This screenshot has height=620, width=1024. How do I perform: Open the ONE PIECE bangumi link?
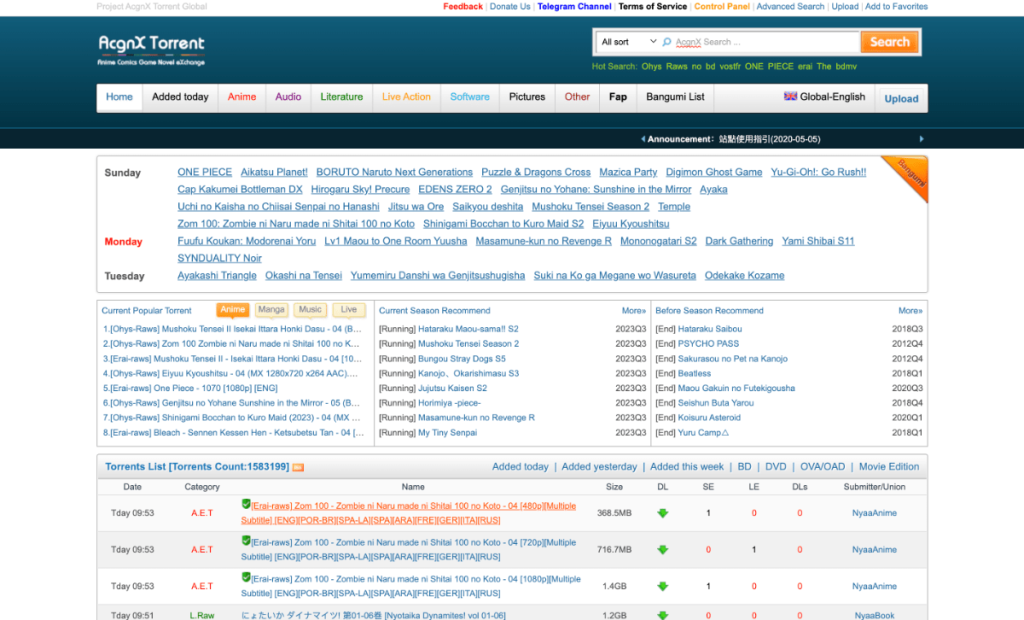point(204,172)
